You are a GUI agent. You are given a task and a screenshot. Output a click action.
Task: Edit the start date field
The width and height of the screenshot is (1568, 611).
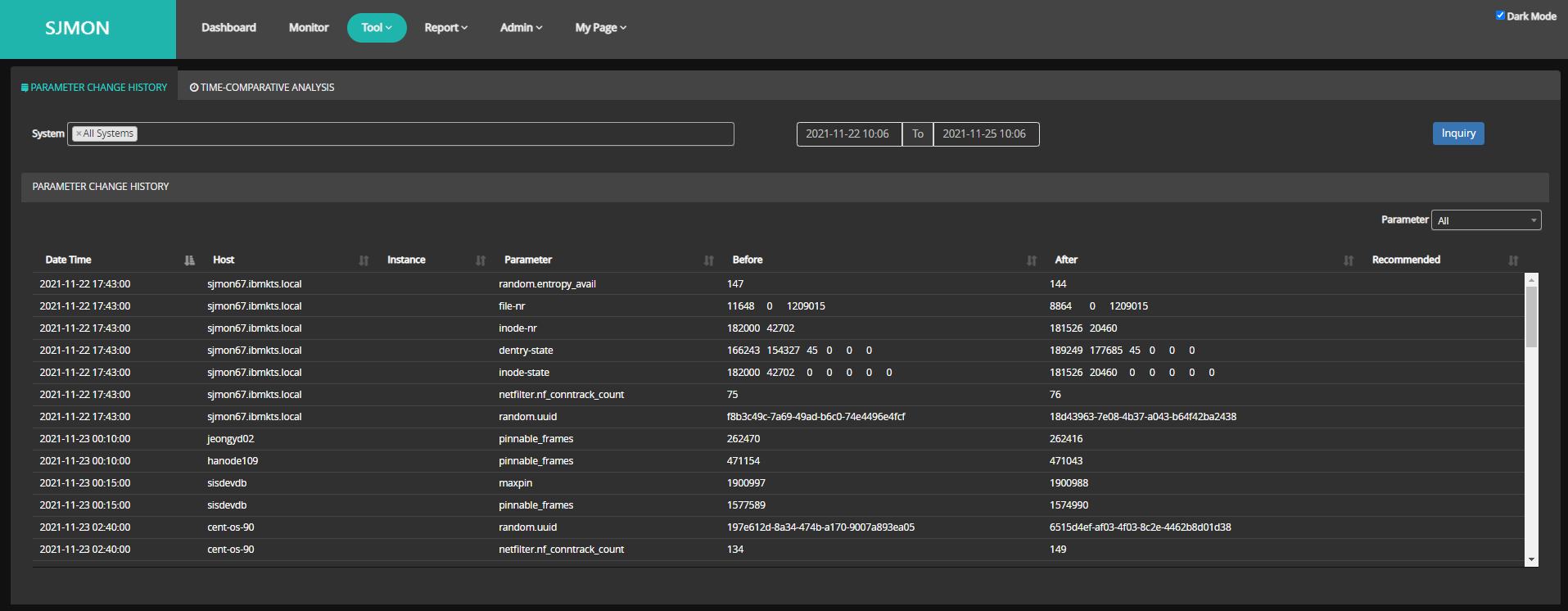click(x=848, y=134)
